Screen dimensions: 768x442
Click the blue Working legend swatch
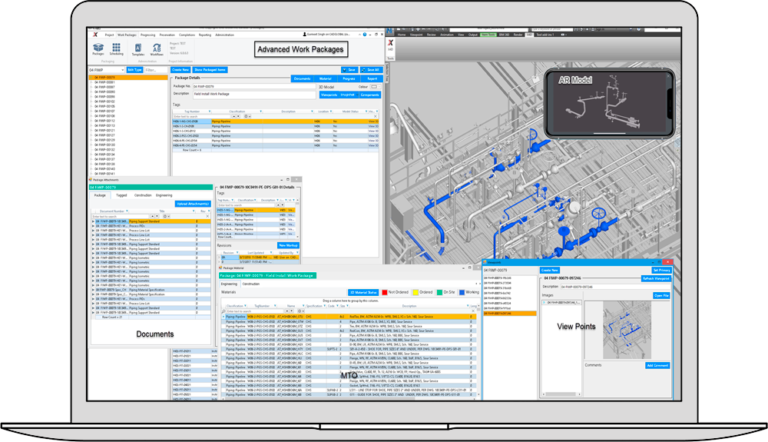point(462,293)
